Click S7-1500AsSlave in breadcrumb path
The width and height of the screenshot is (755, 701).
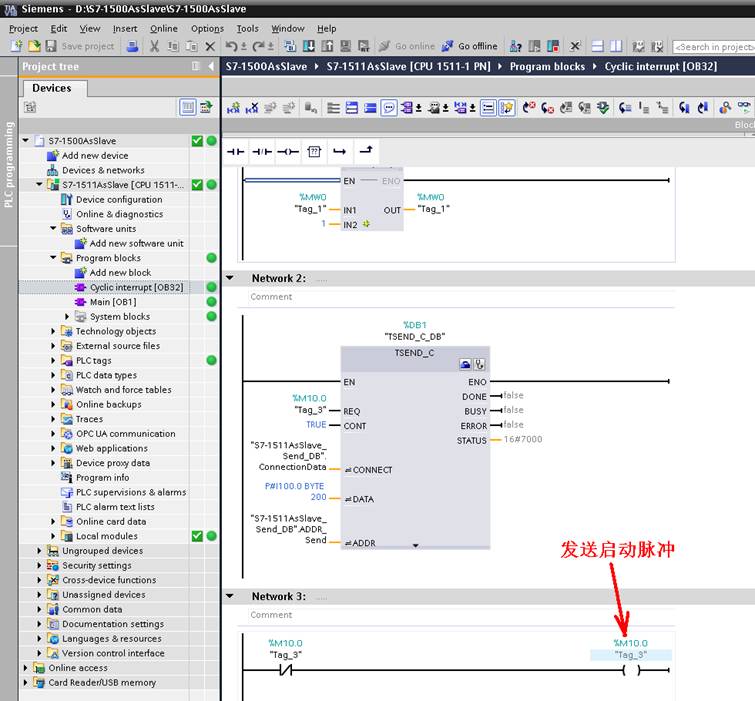(266, 66)
